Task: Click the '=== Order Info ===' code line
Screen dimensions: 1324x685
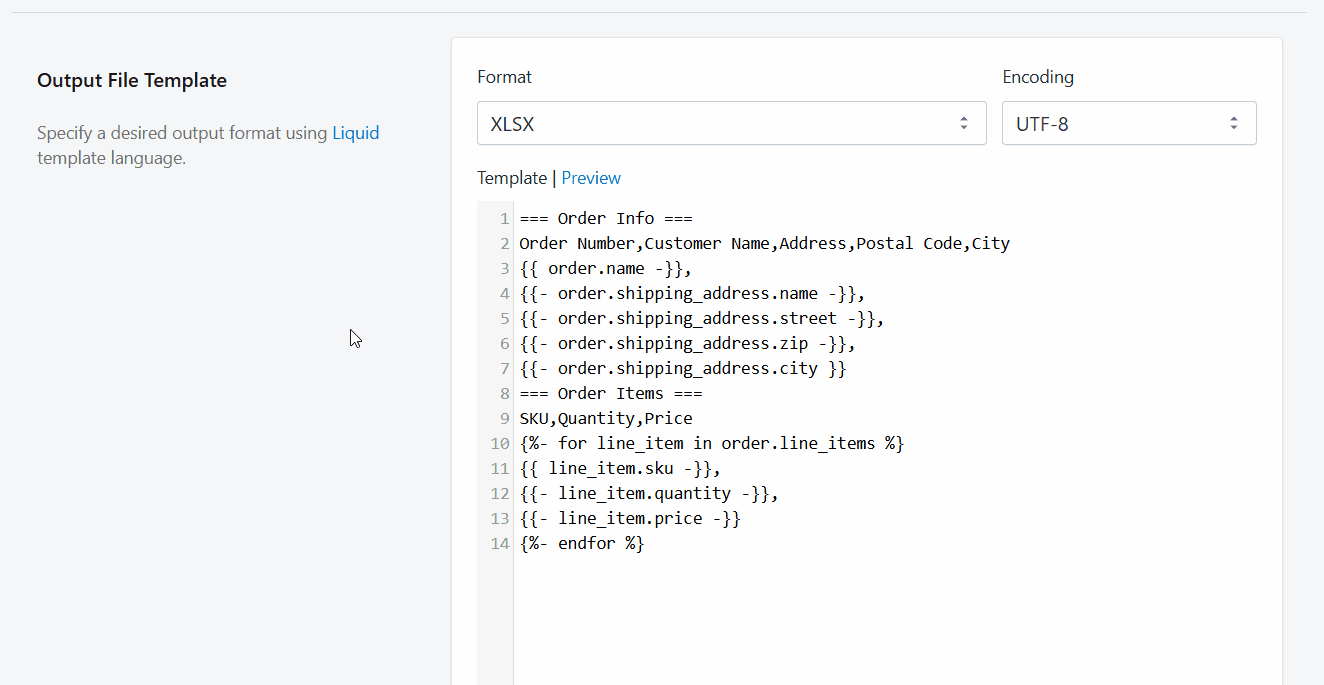Action: tap(605, 219)
